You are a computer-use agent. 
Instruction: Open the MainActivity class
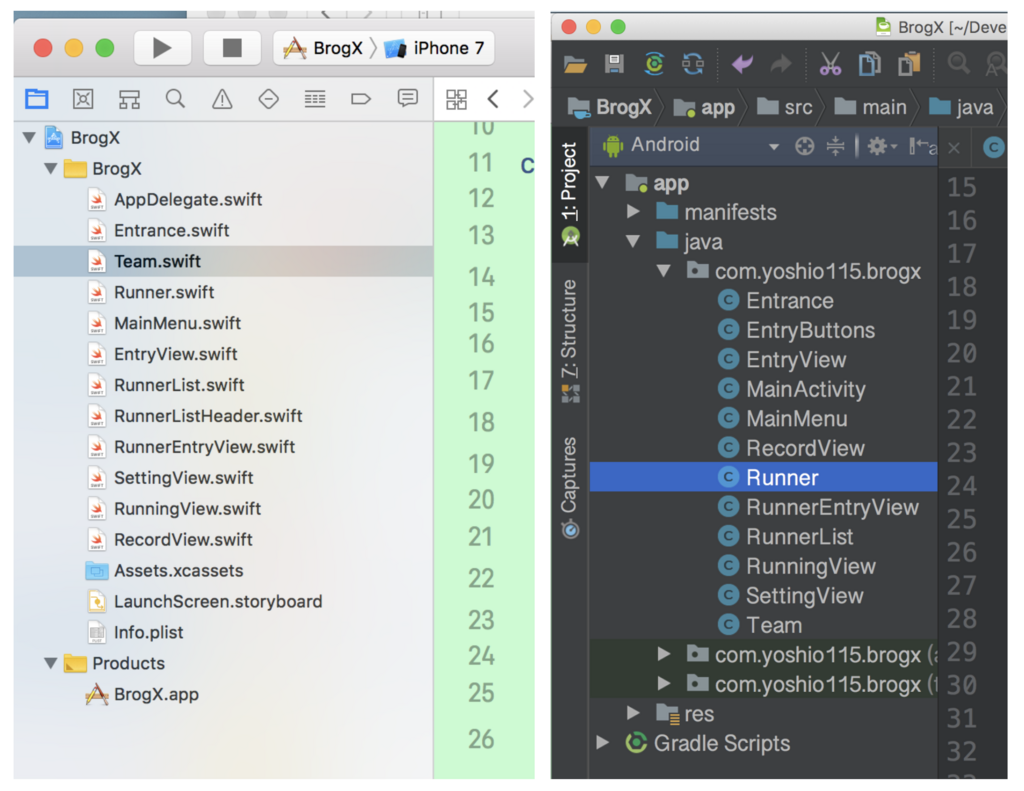(x=792, y=389)
